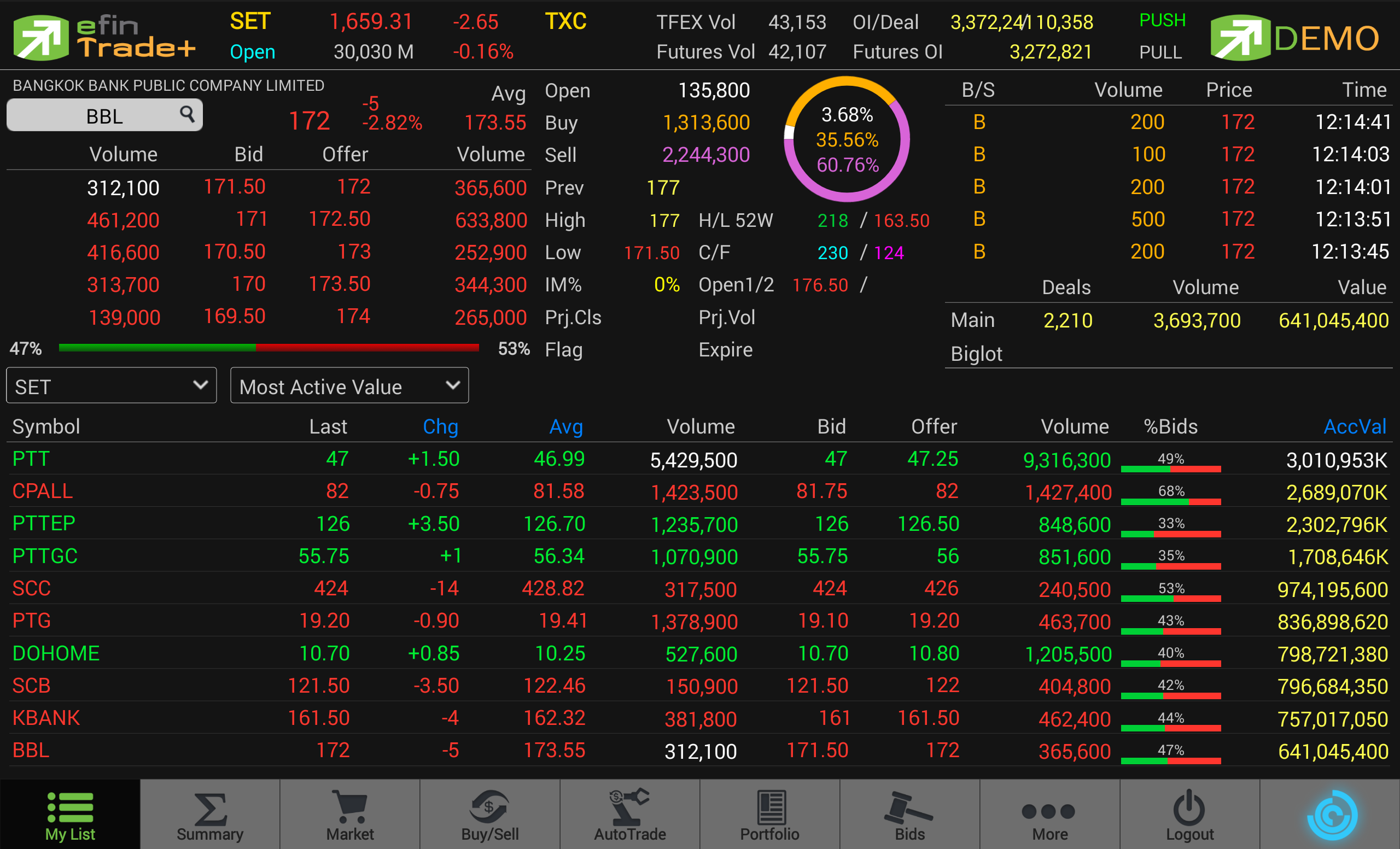The height and width of the screenshot is (849, 1400).
Task: Click the blue refresh circle icon
Action: [x=1332, y=815]
